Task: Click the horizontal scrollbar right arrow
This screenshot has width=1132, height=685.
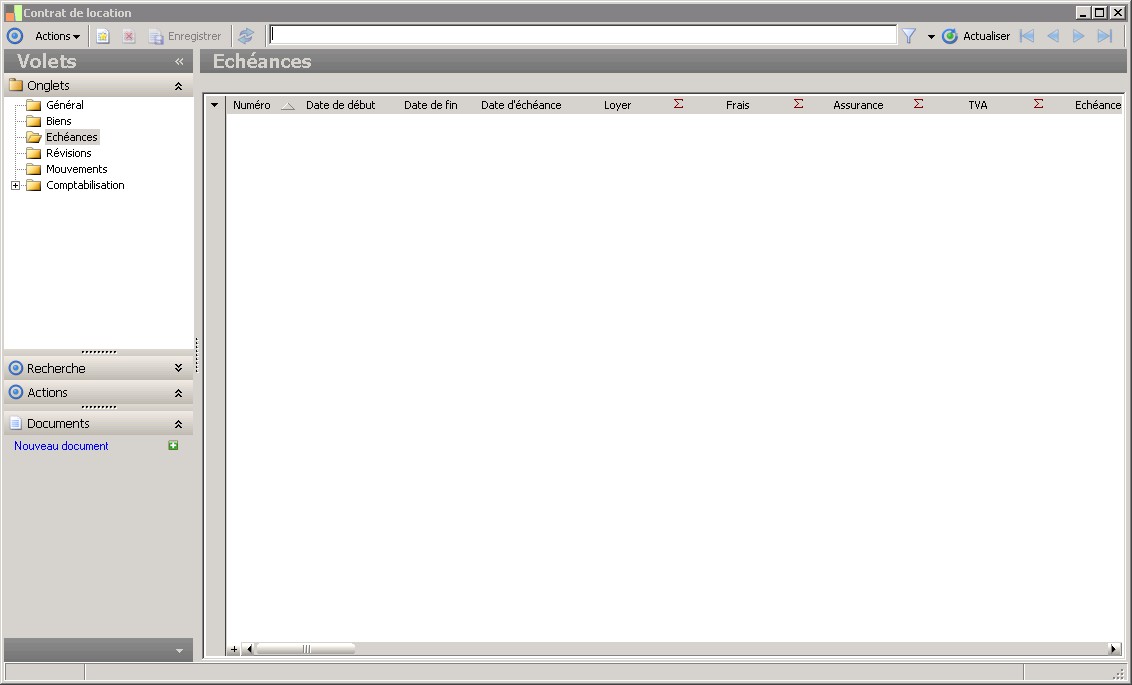Action: pyautogui.click(x=1114, y=649)
